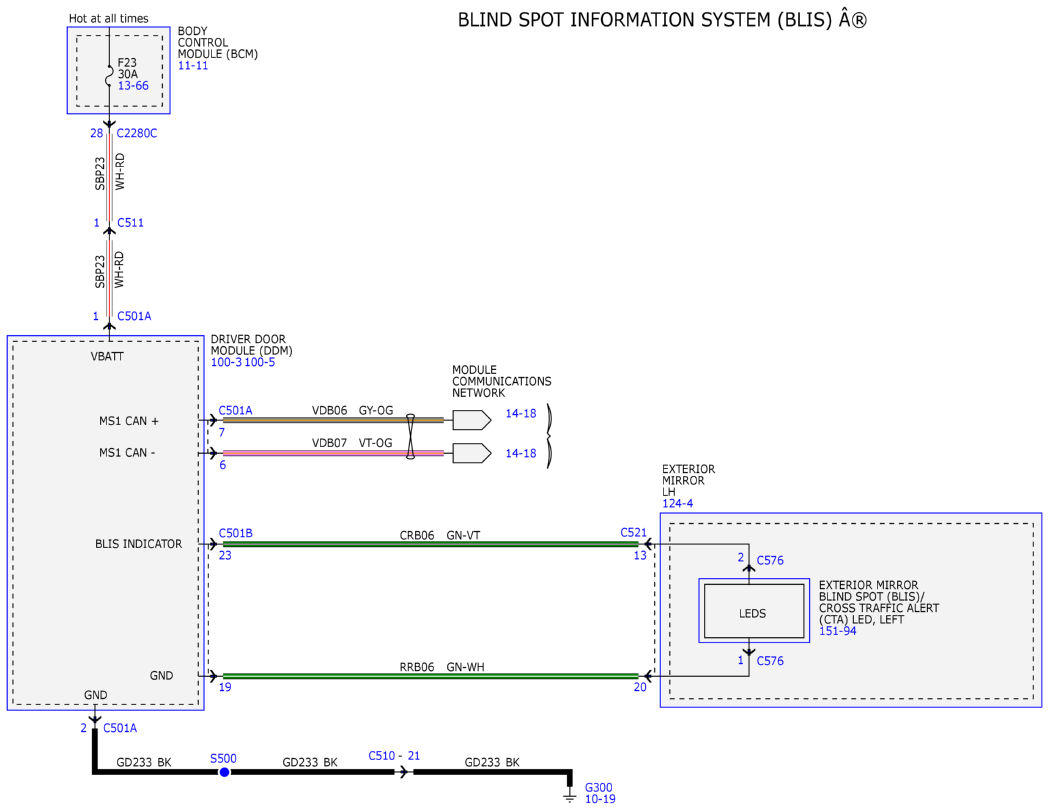Select the C510 - 21 connector label
Screen dimensions: 1050x811
point(394,756)
